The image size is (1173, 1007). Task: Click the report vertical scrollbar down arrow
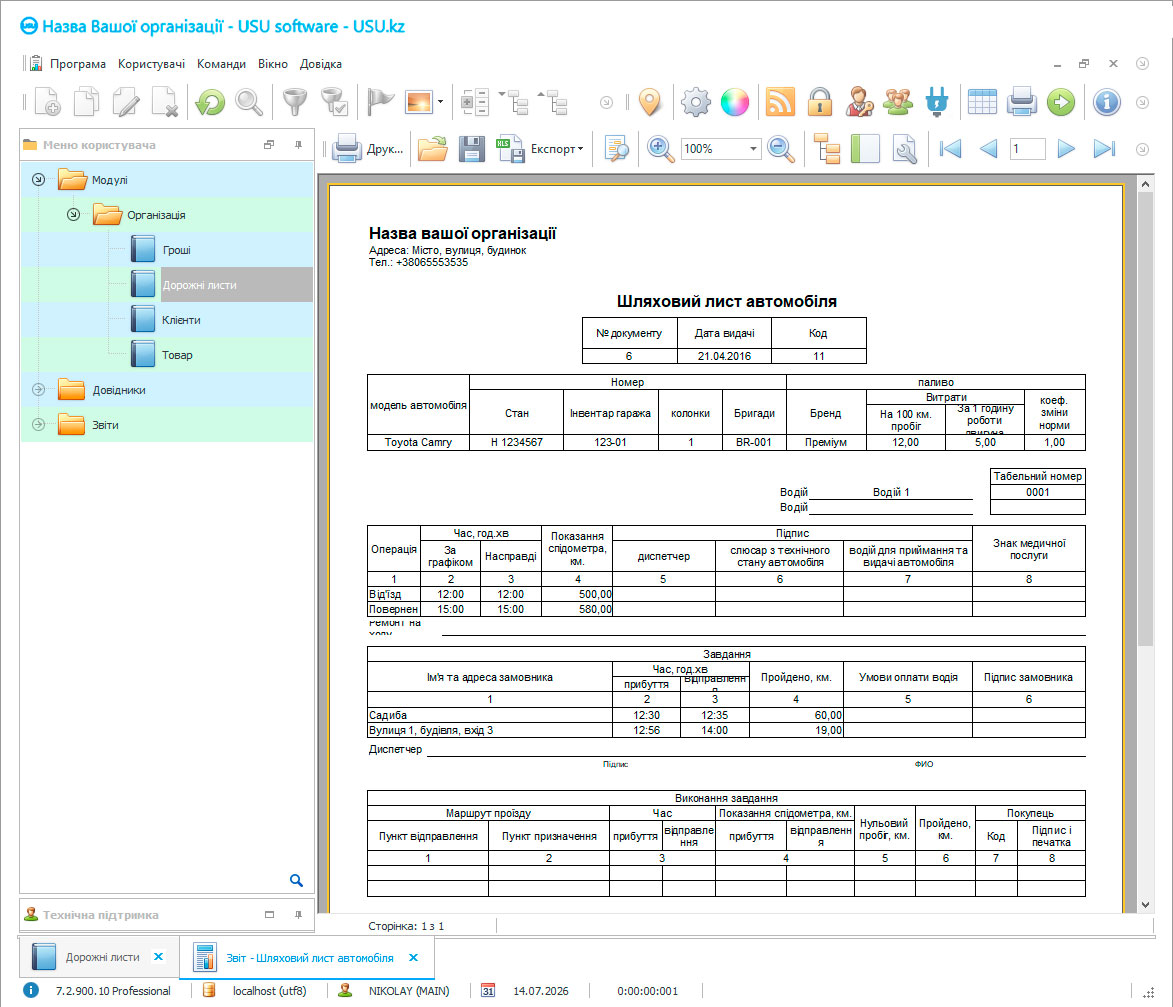pyautogui.click(x=1145, y=905)
